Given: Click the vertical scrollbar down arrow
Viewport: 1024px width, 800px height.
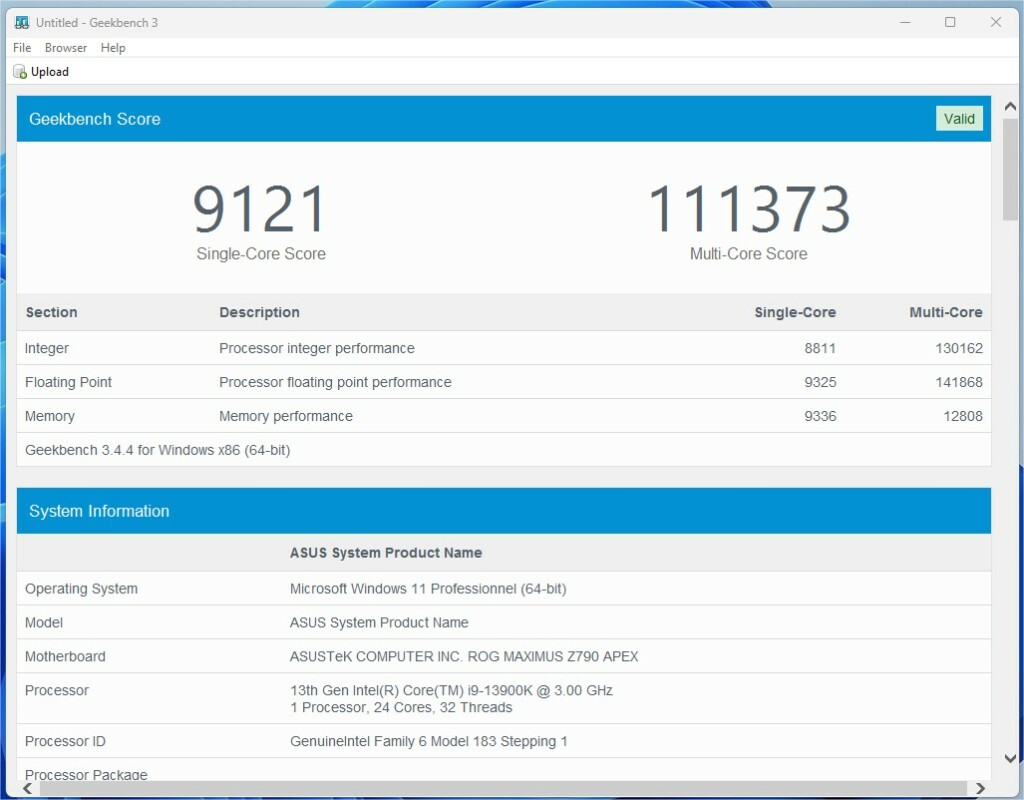Looking at the screenshot, I should coord(1010,758).
